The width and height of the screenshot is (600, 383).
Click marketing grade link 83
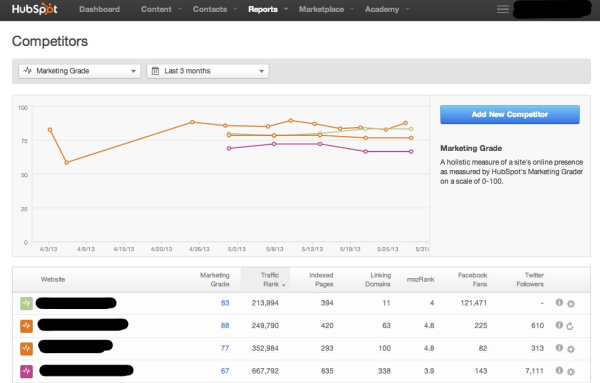click(x=225, y=303)
